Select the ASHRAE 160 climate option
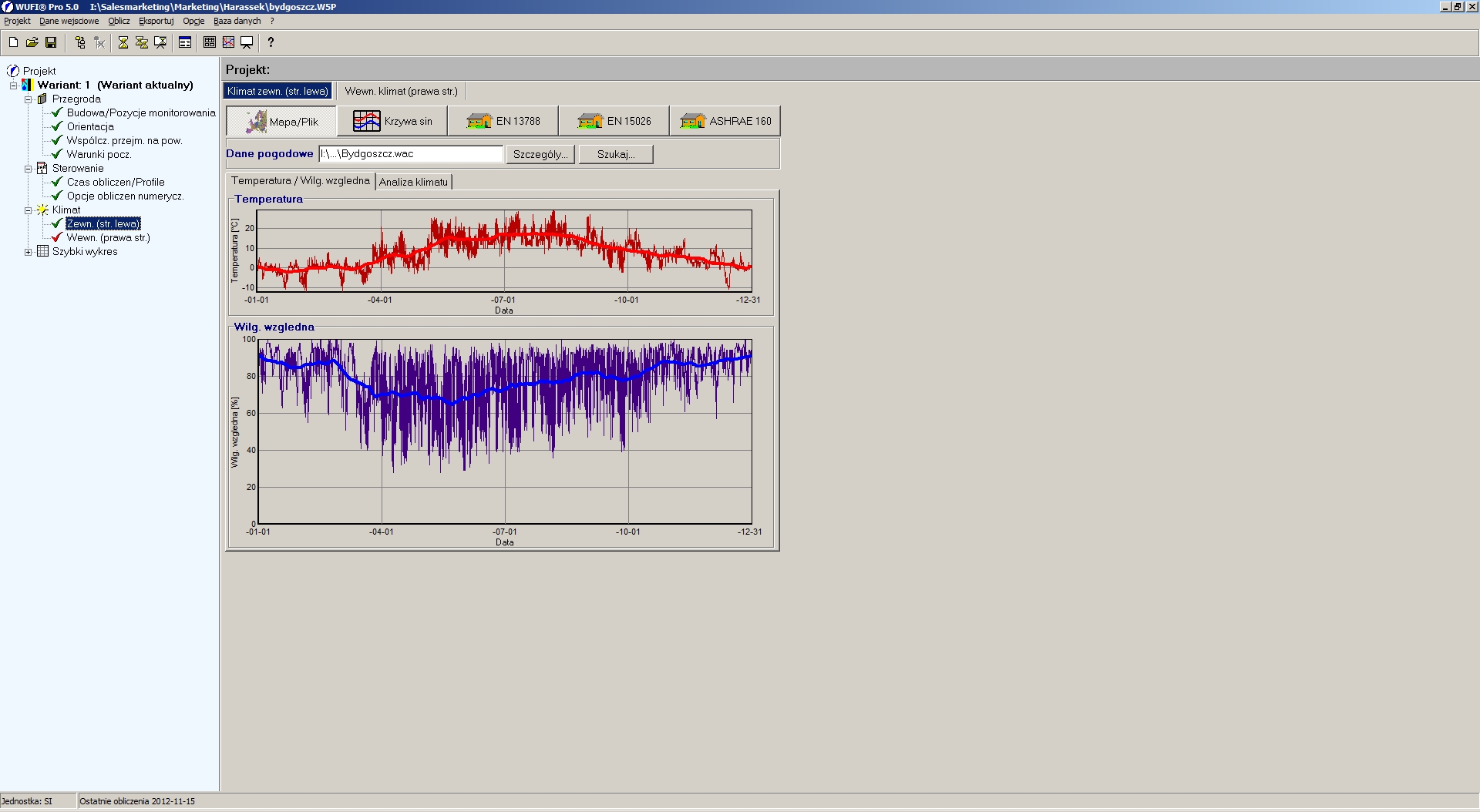Screen dimensions: 1480x812 (x=725, y=121)
